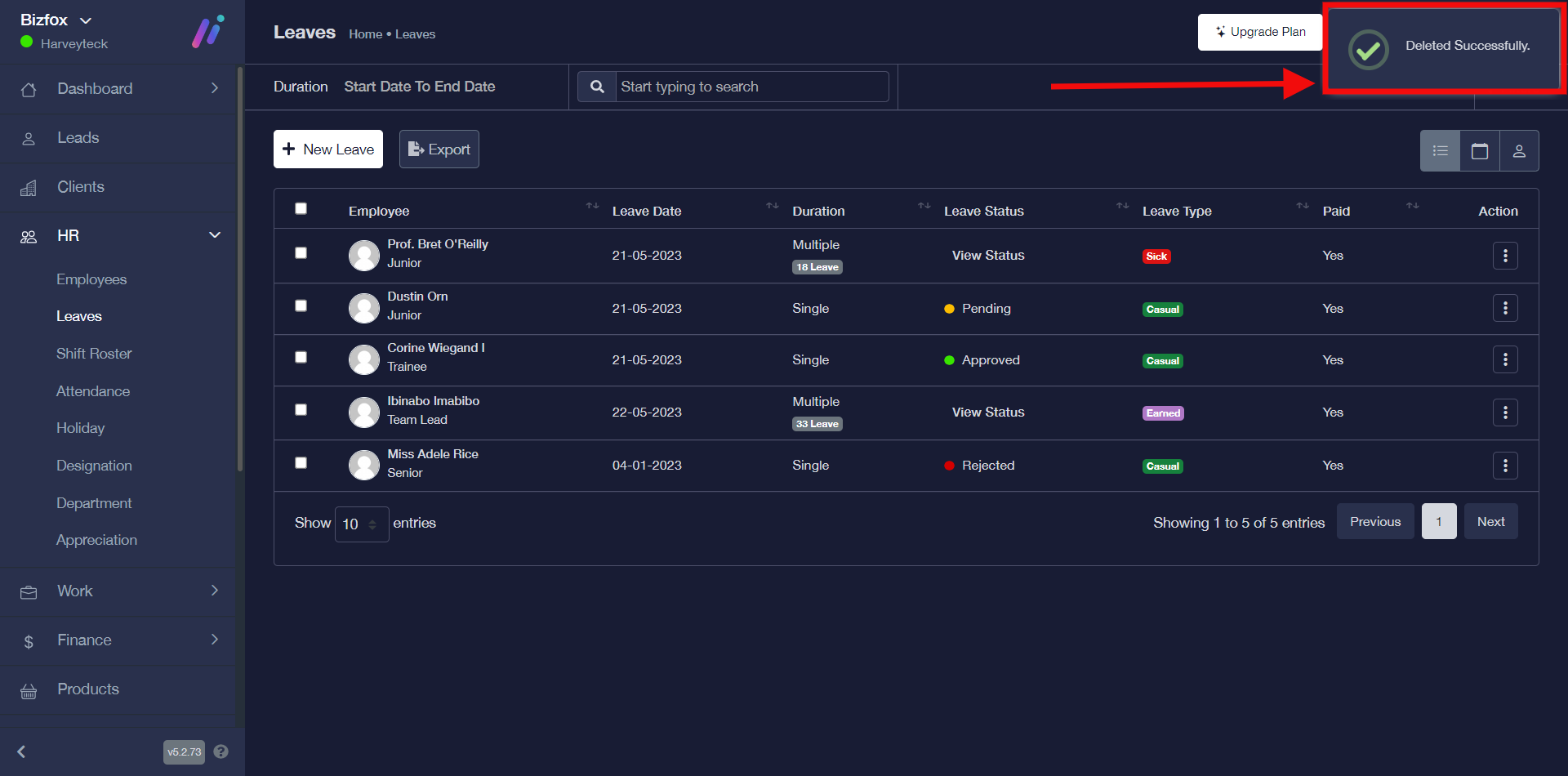Open the show entries count dropdown

point(361,524)
